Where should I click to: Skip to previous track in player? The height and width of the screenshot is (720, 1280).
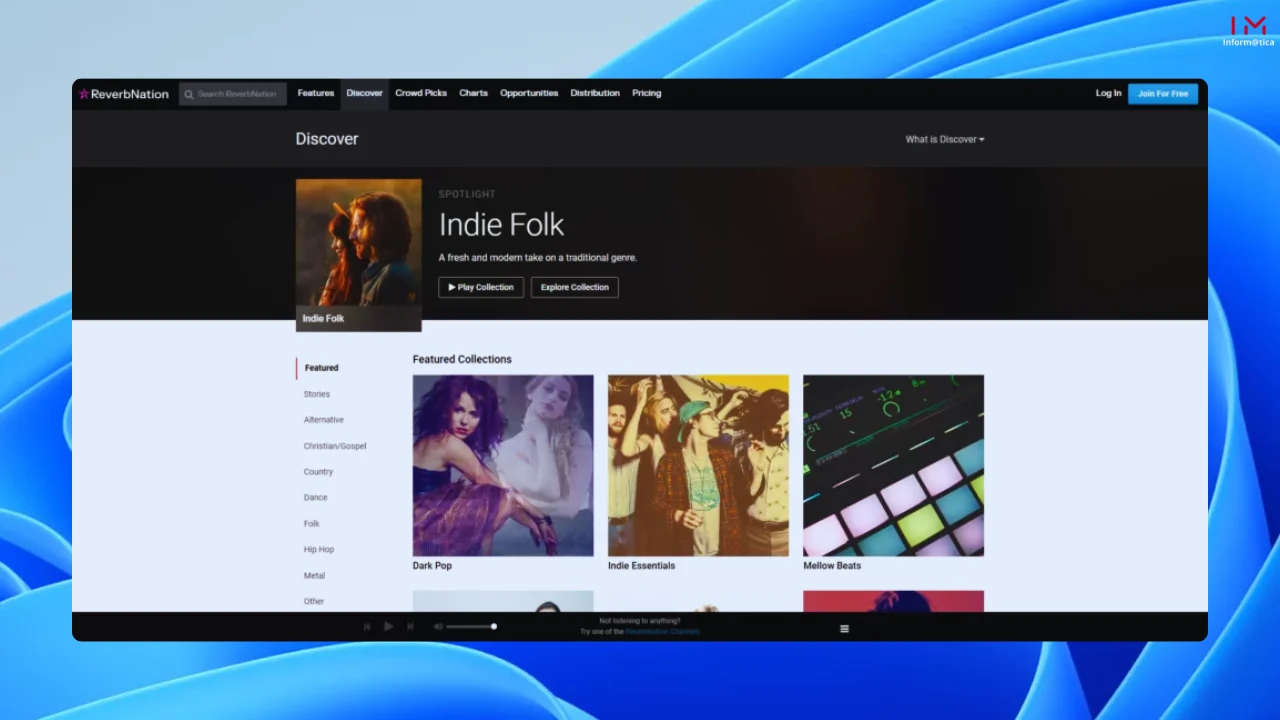pyautogui.click(x=367, y=627)
